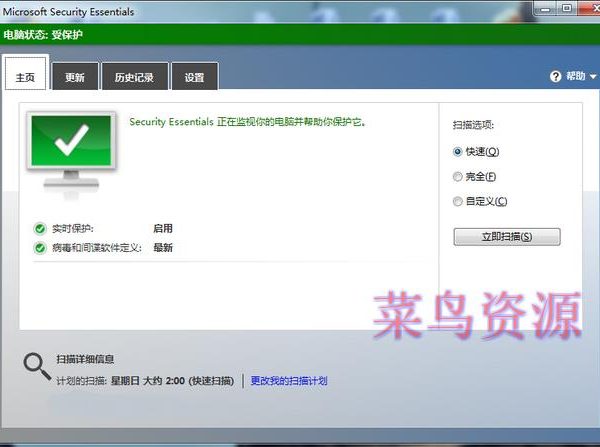
Task: Pick the 自定义 (Custom) scan option
Action: (458, 201)
